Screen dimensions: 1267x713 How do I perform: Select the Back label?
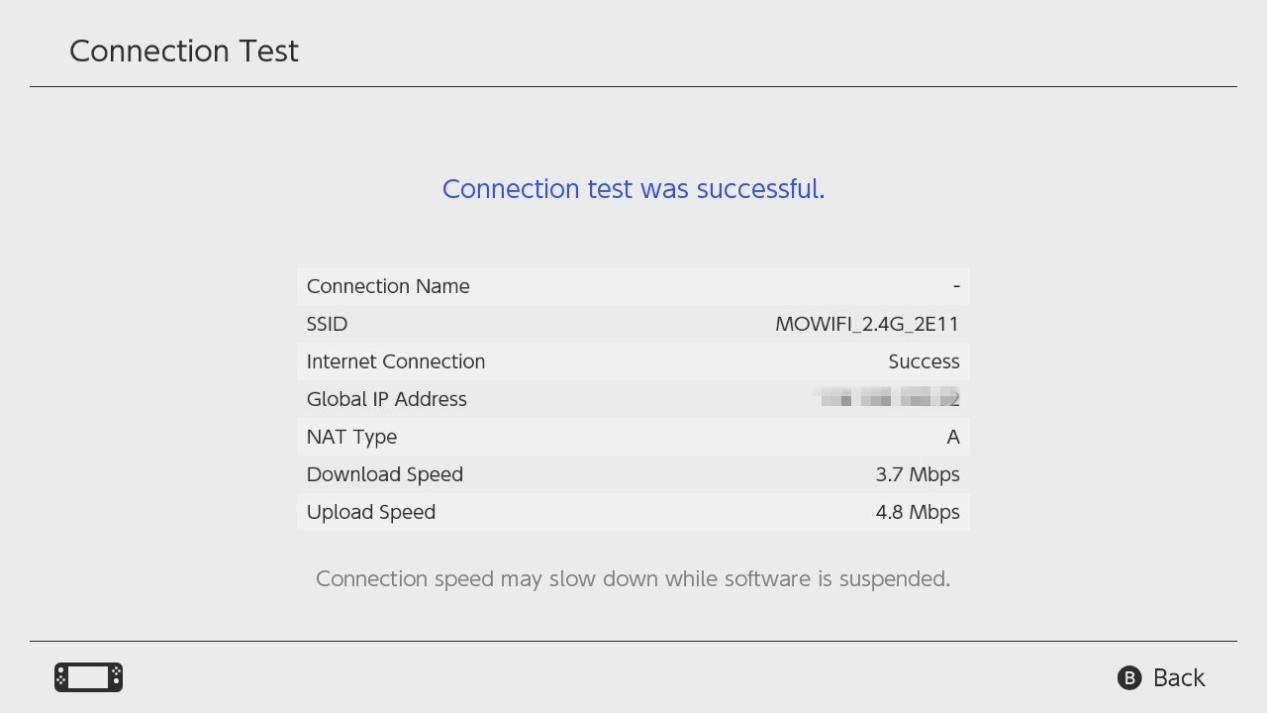pyautogui.click(x=1178, y=678)
